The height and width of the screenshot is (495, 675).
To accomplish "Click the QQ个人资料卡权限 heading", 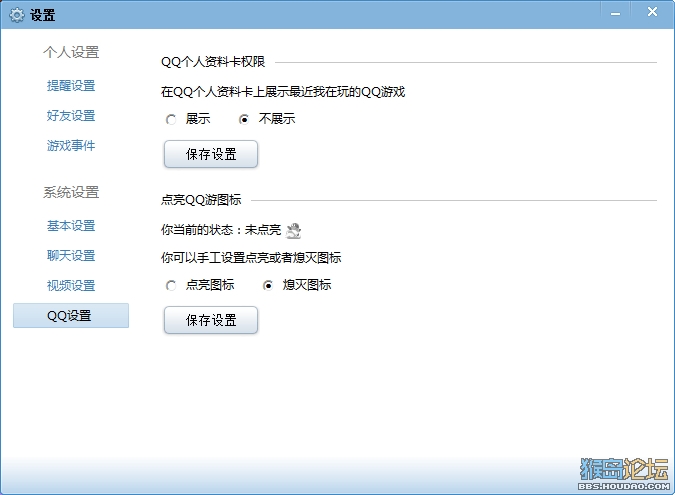I will (x=213, y=62).
